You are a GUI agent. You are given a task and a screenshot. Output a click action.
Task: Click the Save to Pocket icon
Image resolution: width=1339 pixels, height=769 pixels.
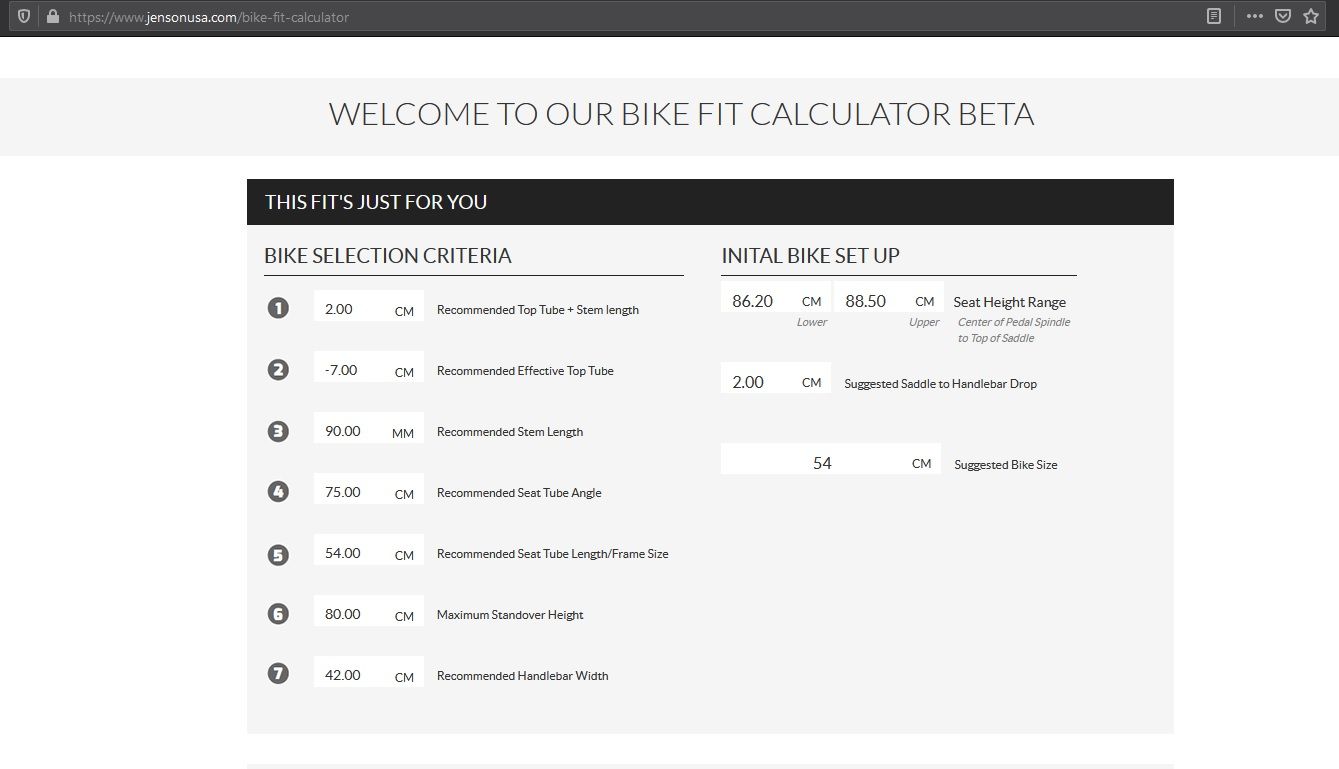(x=1282, y=17)
